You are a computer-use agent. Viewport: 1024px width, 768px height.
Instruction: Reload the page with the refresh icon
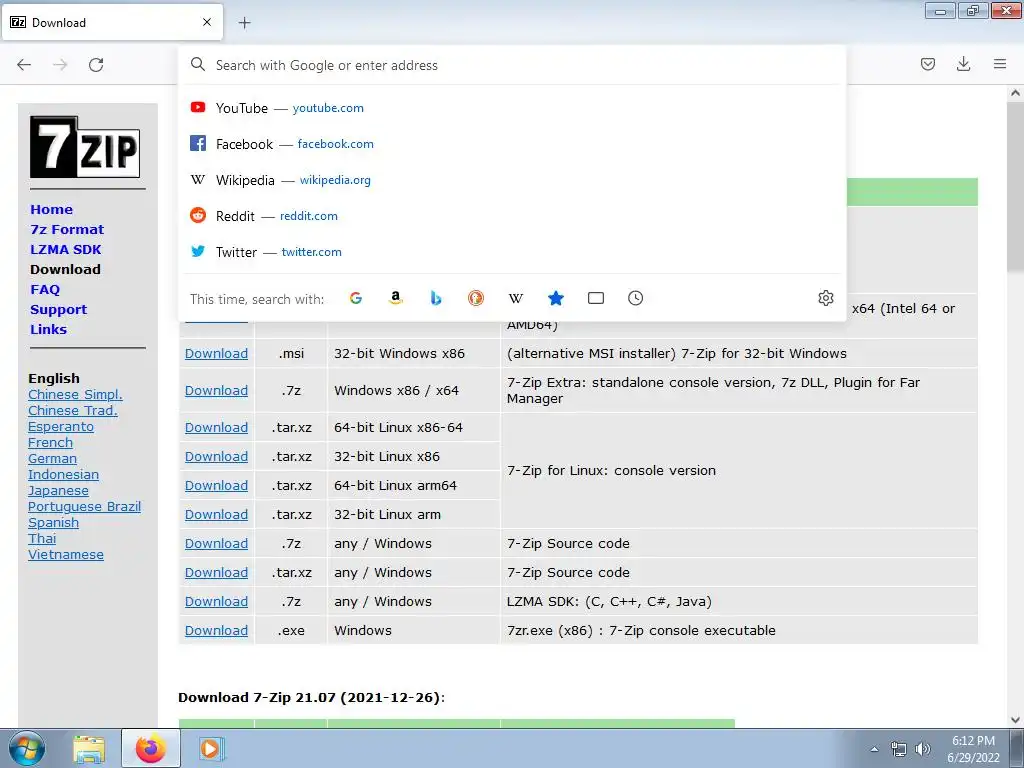coord(96,65)
